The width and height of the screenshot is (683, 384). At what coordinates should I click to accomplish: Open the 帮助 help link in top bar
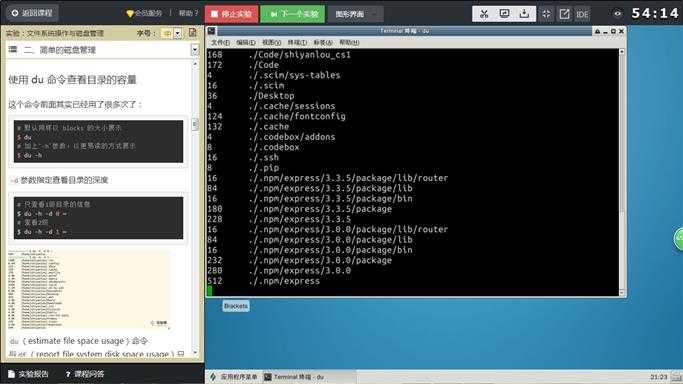point(188,13)
